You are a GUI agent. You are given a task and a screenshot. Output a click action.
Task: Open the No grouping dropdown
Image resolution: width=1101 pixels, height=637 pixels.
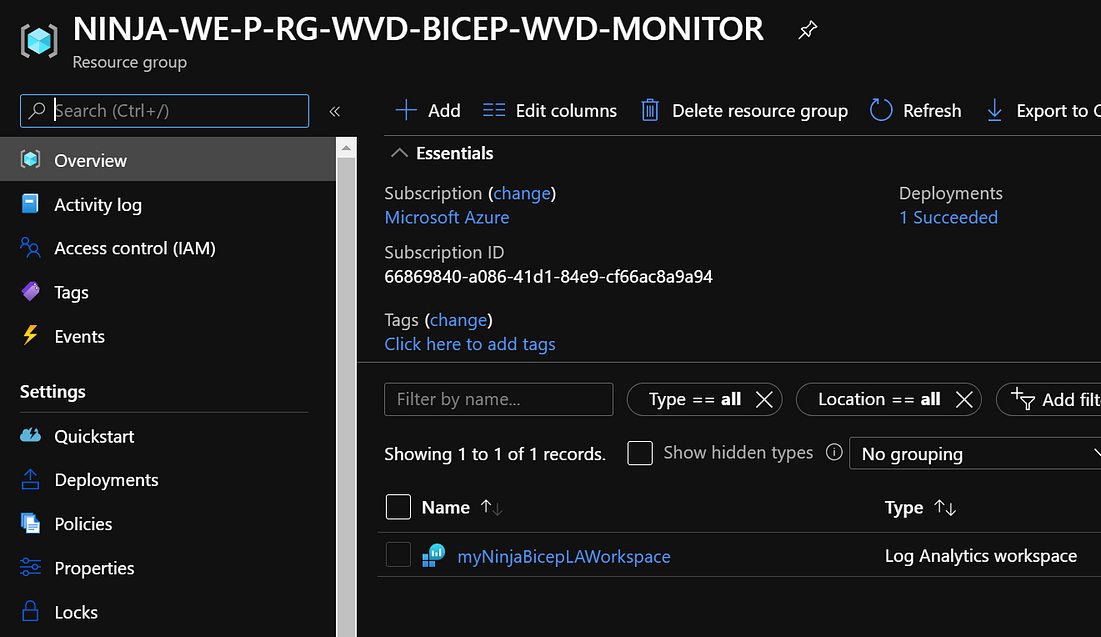pyautogui.click(x=975, y=454)
